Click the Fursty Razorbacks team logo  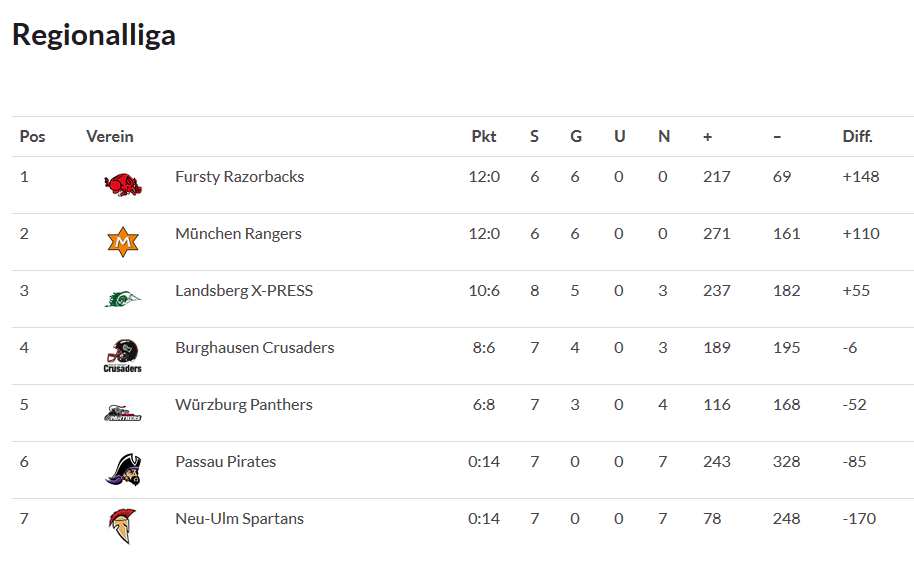tap(123, 184)
